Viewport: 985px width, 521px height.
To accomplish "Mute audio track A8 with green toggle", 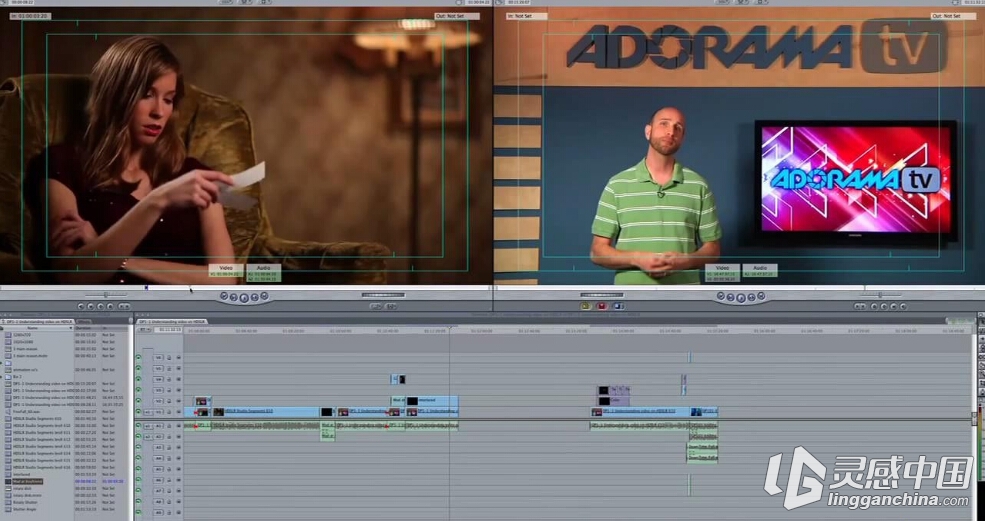I will [x=138, y=501].
